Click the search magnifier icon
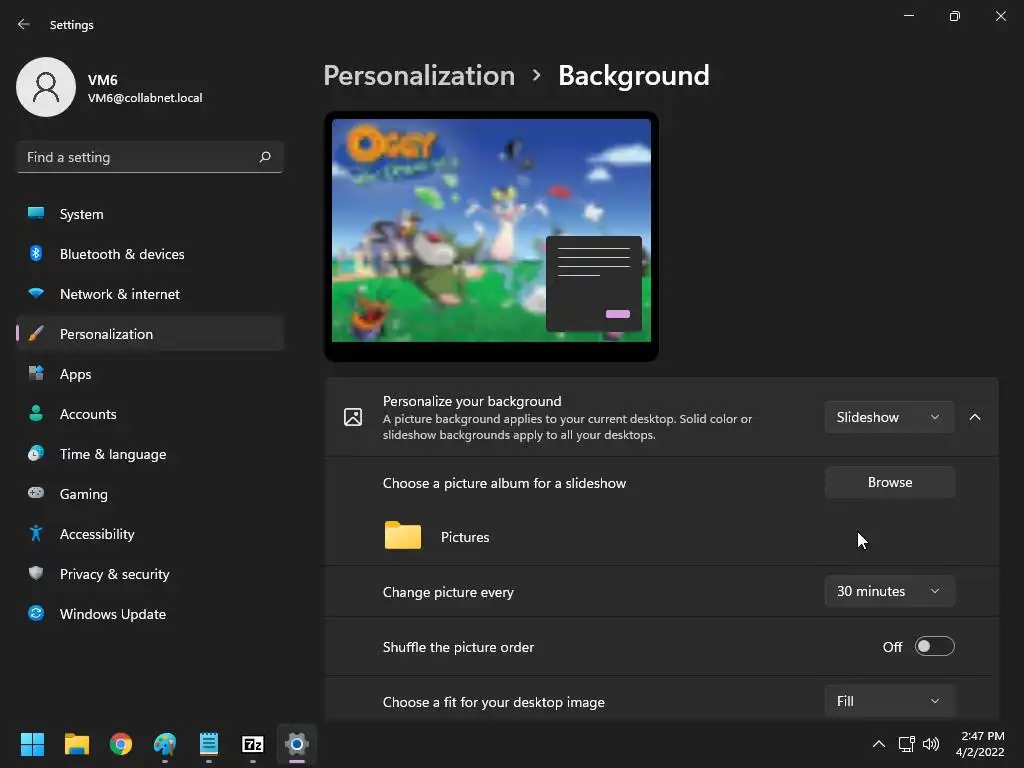Viewport: 1024px width, 768px height. coord(264,157)
